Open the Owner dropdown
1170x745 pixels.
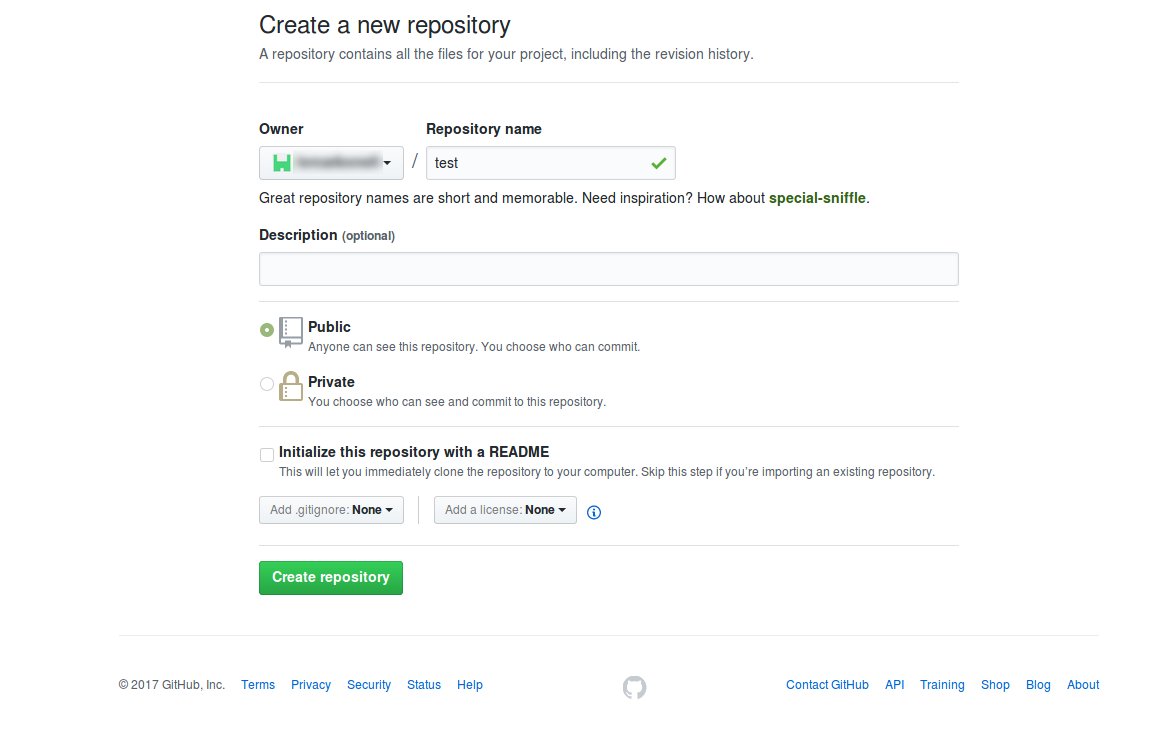[331, 163]
